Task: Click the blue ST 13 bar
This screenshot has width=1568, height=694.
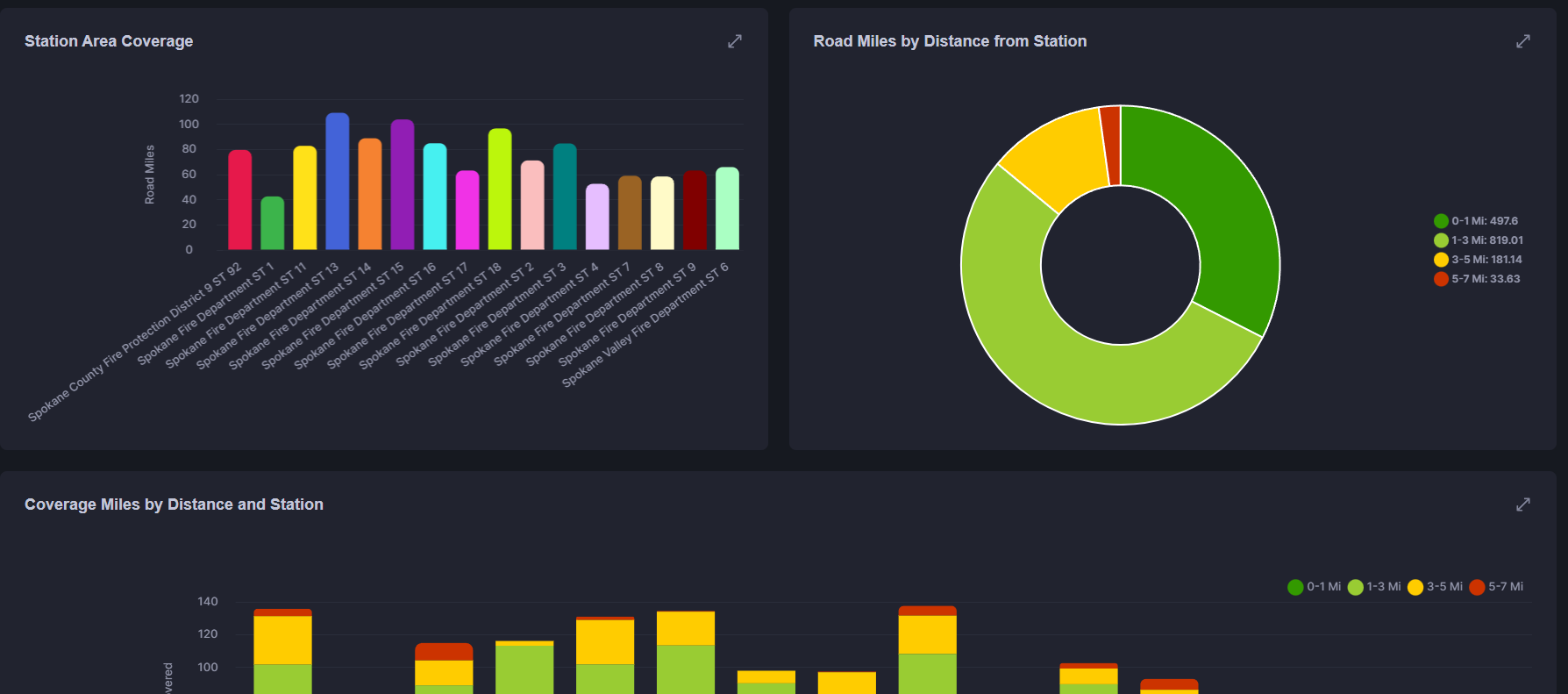Action: point(338,184)
